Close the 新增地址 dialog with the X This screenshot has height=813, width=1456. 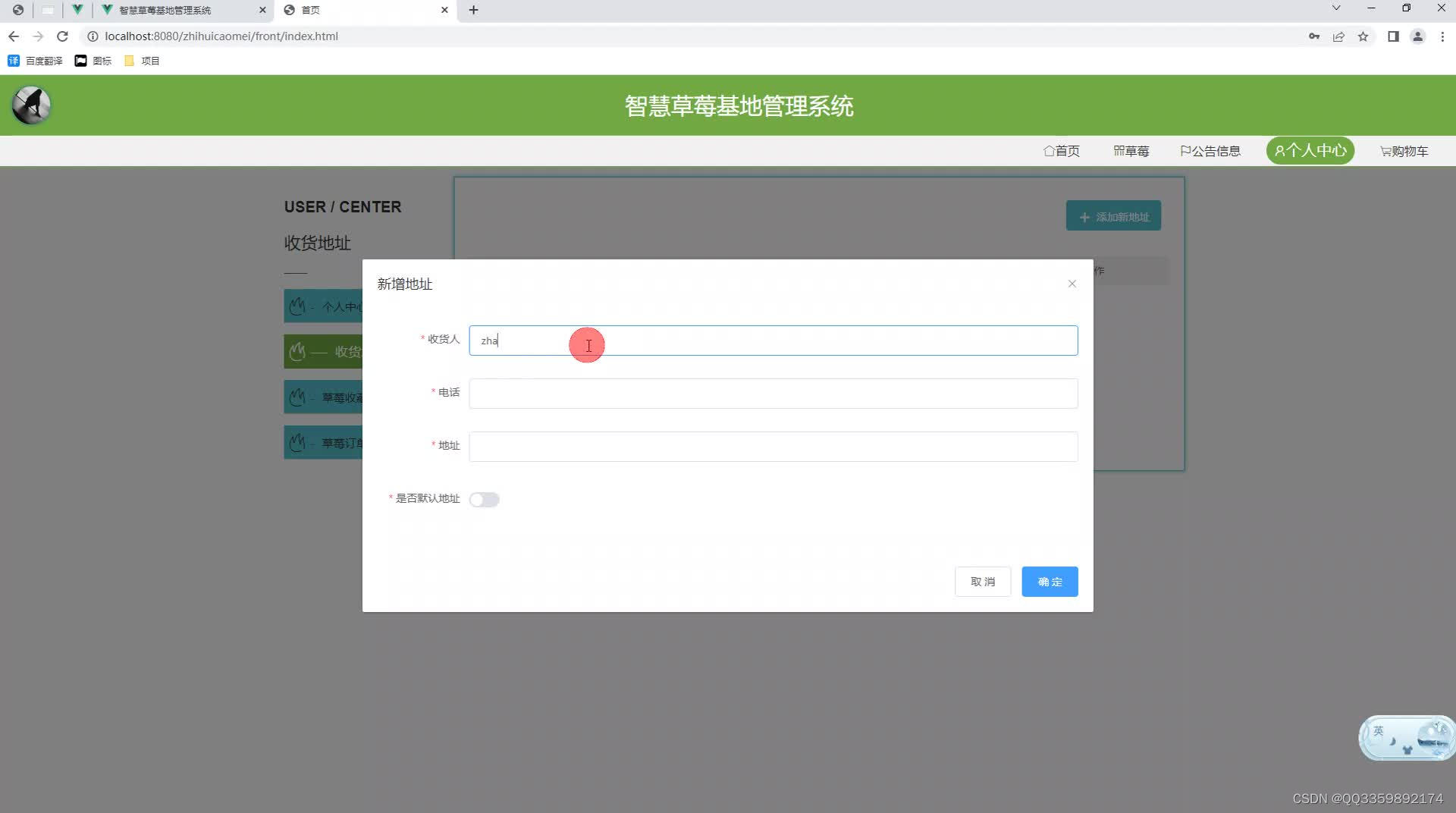[x=1072, y=284]
